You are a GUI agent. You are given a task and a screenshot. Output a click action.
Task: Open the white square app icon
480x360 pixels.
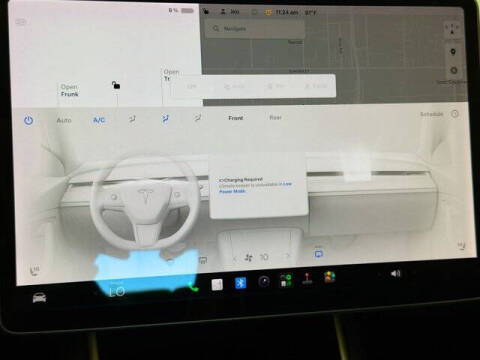pos(217,285)
